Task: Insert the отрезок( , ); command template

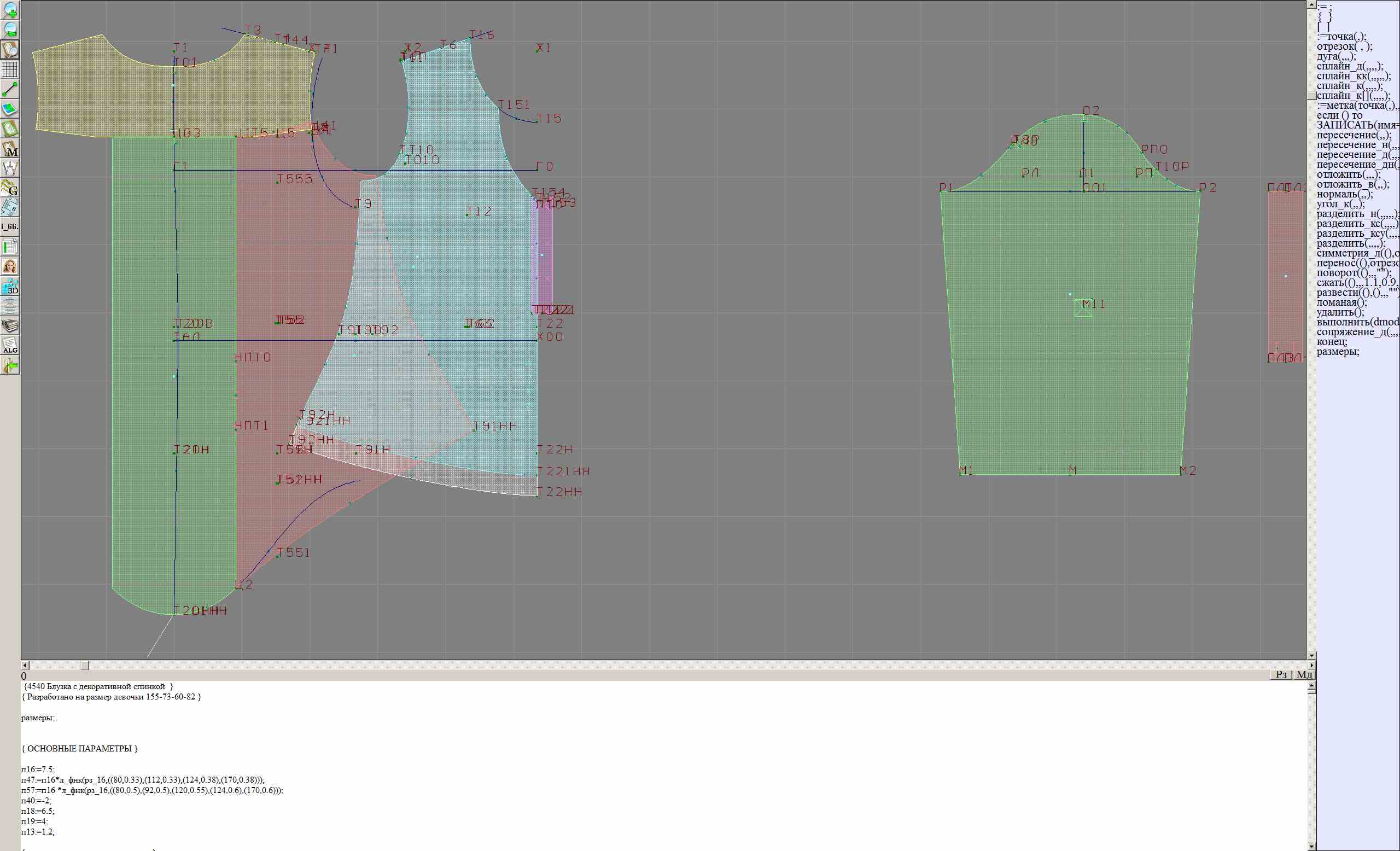Action: [x=1344, y=46]
